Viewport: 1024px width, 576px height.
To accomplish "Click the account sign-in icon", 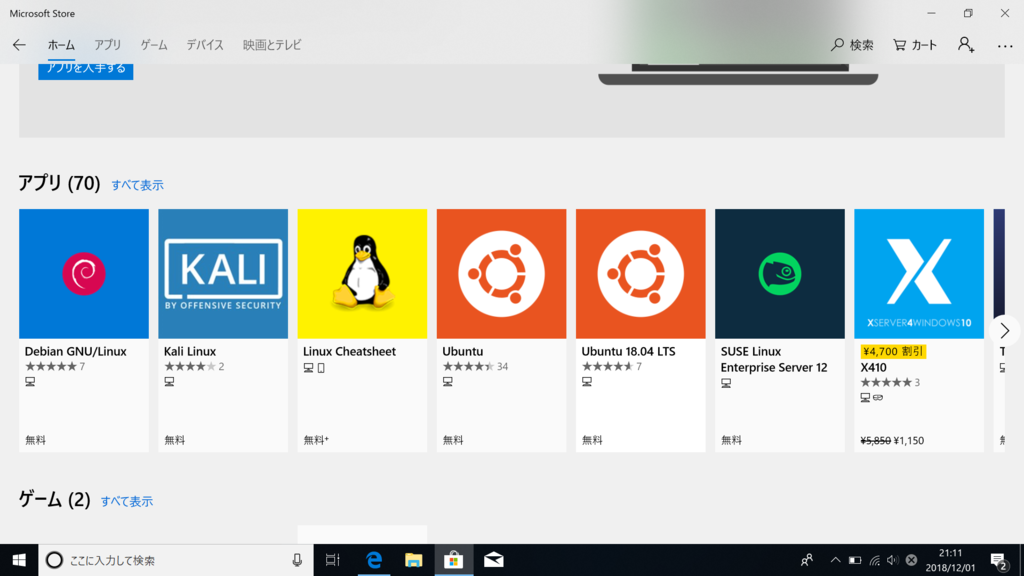I will [966, 44].
